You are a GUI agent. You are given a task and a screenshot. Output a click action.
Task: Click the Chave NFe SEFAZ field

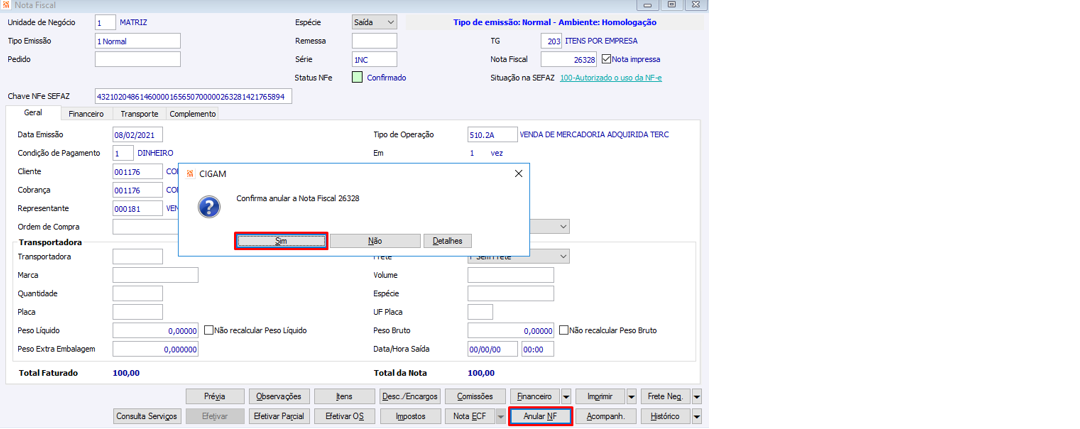click(x=194, y=96)
